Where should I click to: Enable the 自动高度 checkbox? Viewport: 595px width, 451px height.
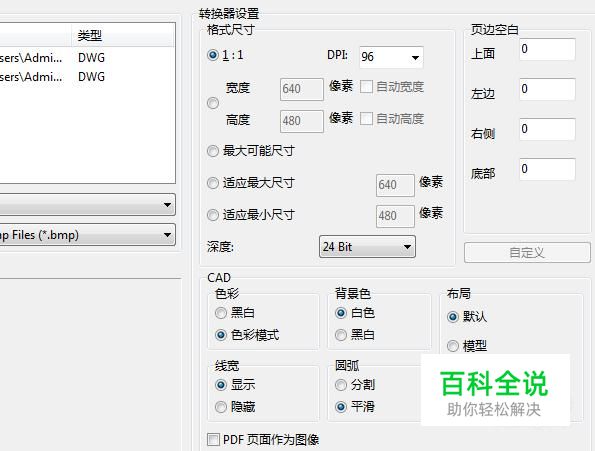(366, 119)
